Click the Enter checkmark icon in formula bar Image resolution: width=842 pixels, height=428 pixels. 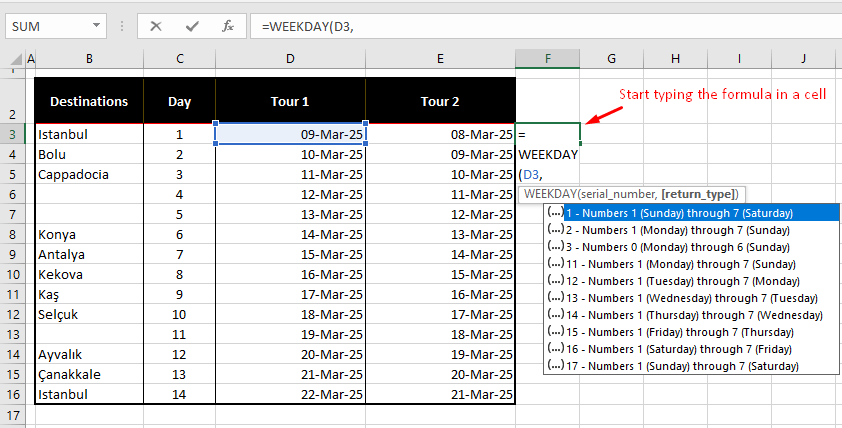point(191,26)
